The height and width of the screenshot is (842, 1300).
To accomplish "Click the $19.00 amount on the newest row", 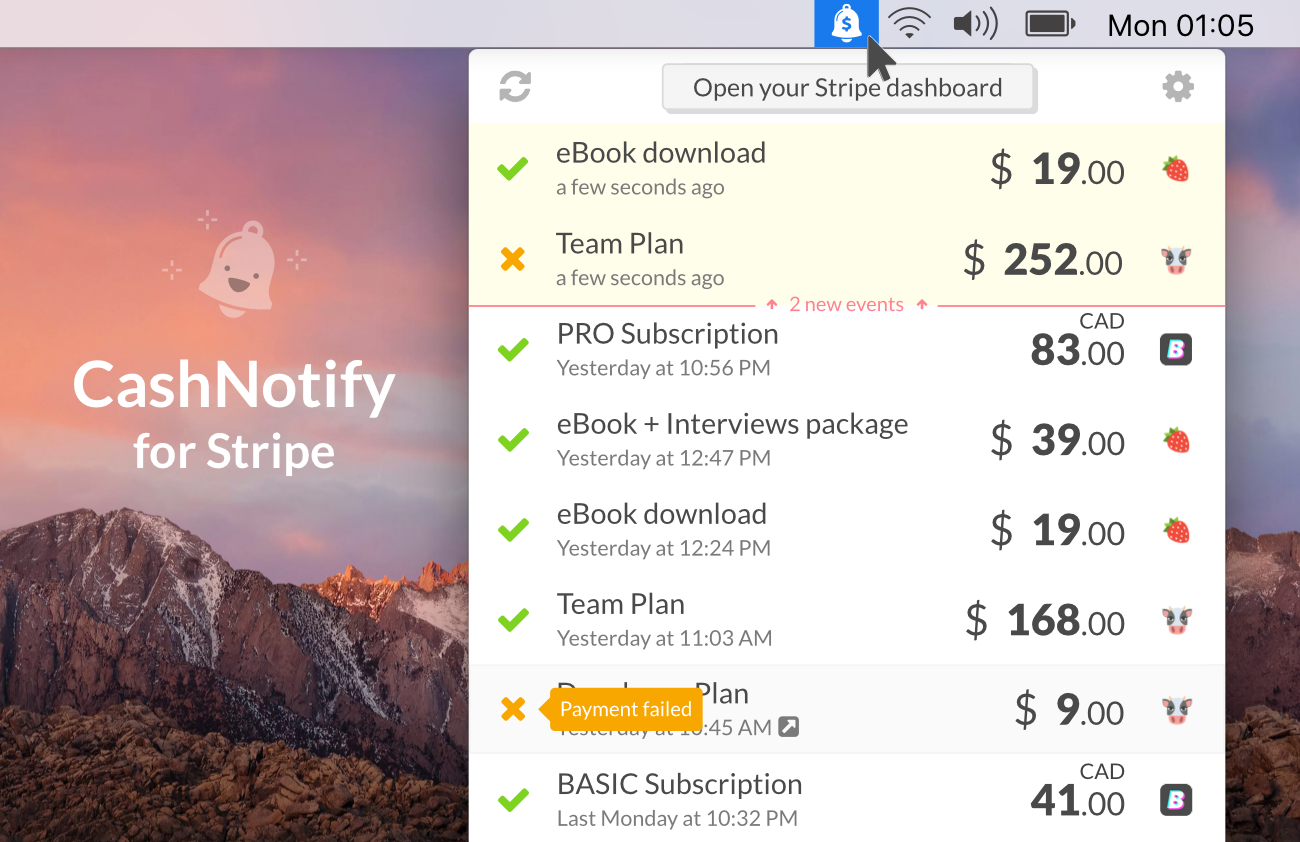I will (x=1057, y=170).
